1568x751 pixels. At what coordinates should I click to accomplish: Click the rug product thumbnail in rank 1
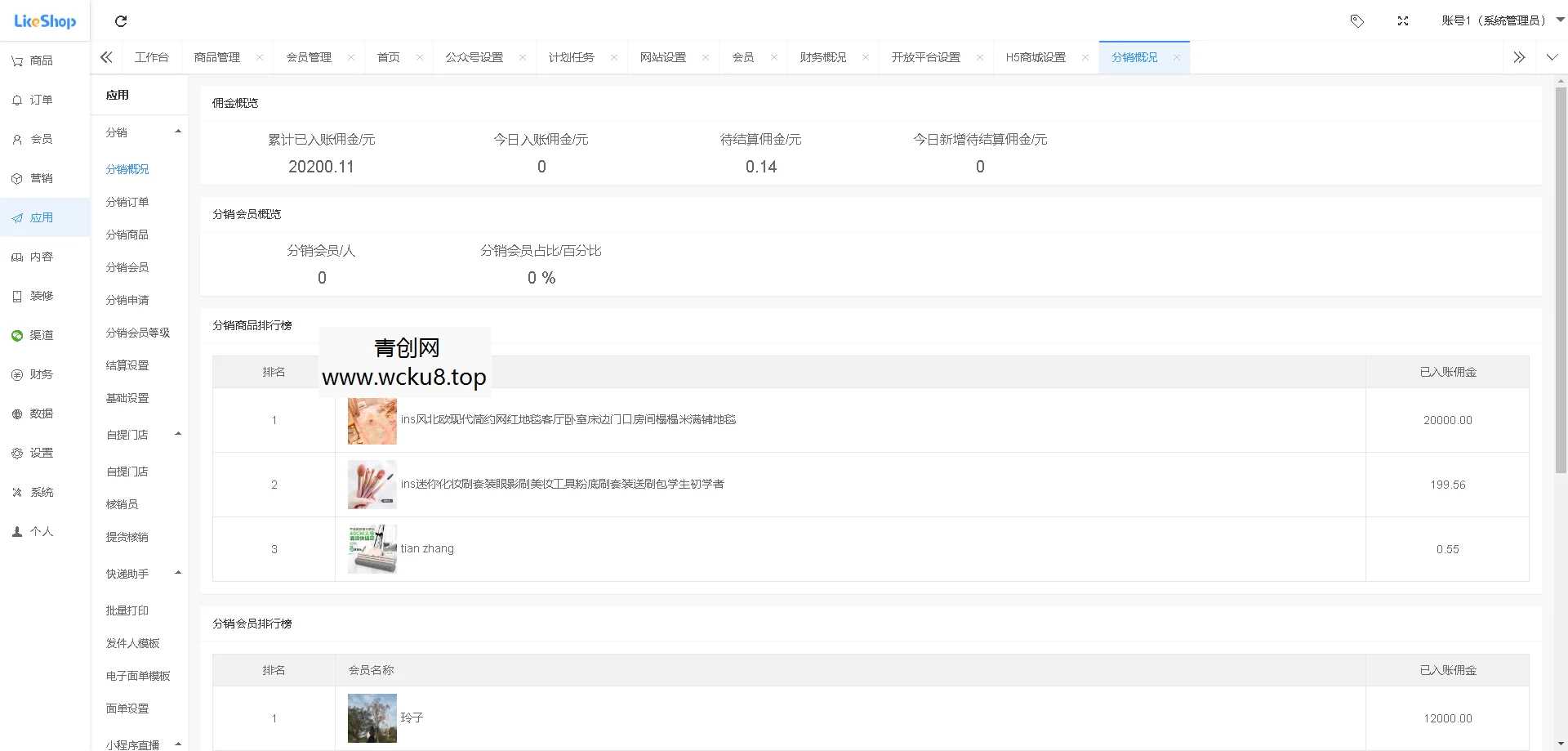pyautogui.click(x=372, y=420)
